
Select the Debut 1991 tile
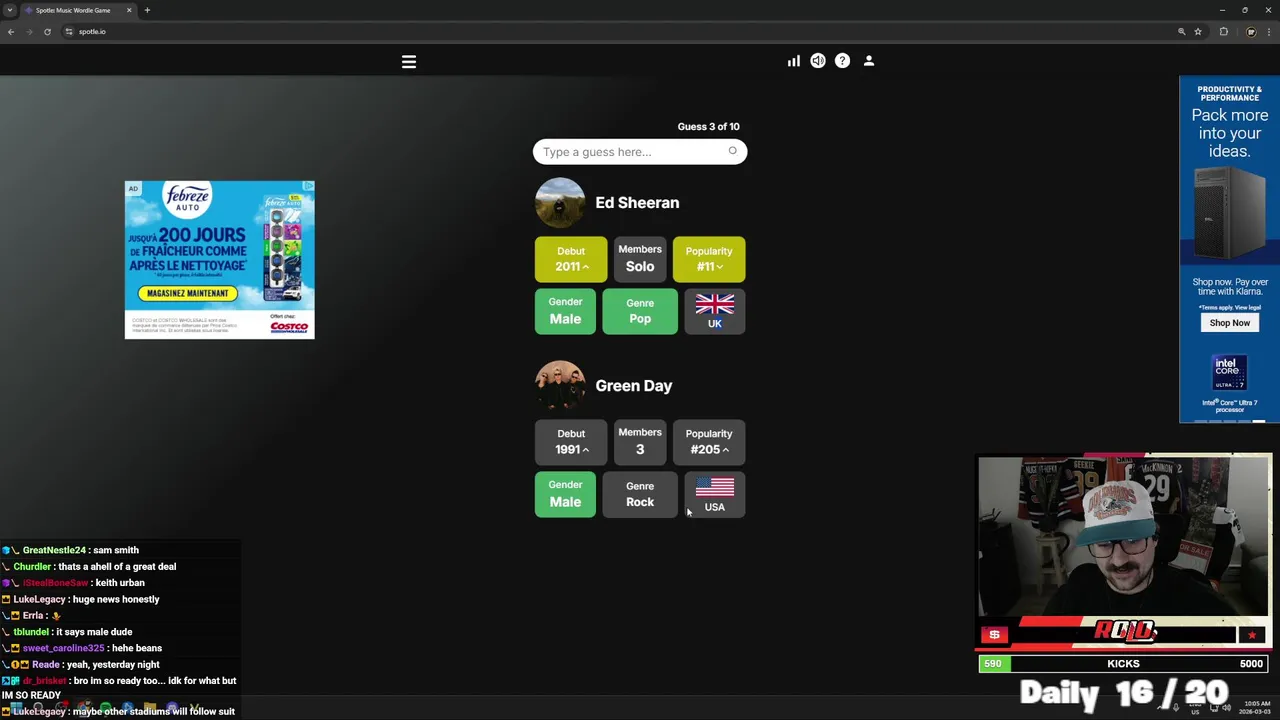coord(571,442)
